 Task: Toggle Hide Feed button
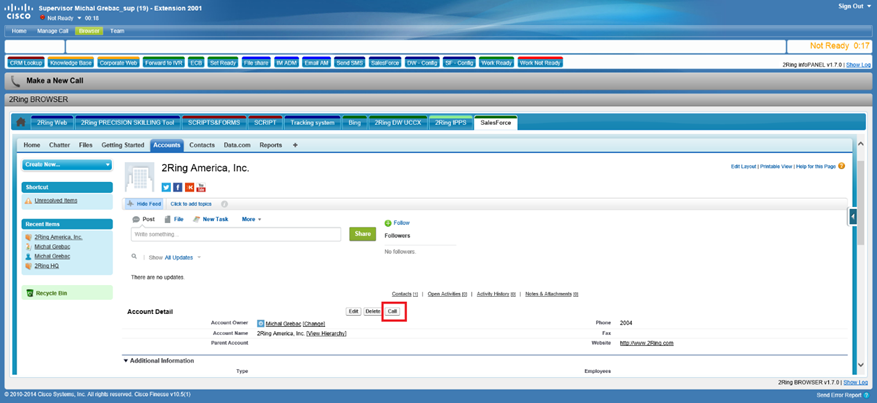coord(145,203)
